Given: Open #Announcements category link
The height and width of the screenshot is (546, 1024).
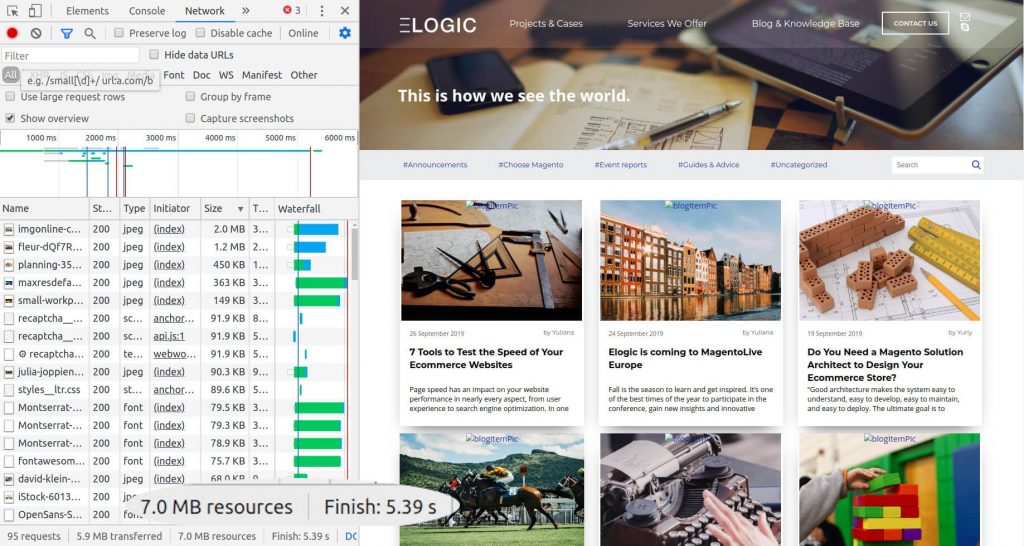Looking at the screenshot, I should (x=435, y=165).
